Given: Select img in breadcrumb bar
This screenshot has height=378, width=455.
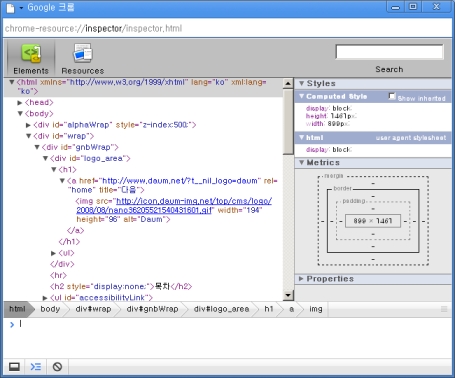Looking at the screenshot, I should point(316,309).
